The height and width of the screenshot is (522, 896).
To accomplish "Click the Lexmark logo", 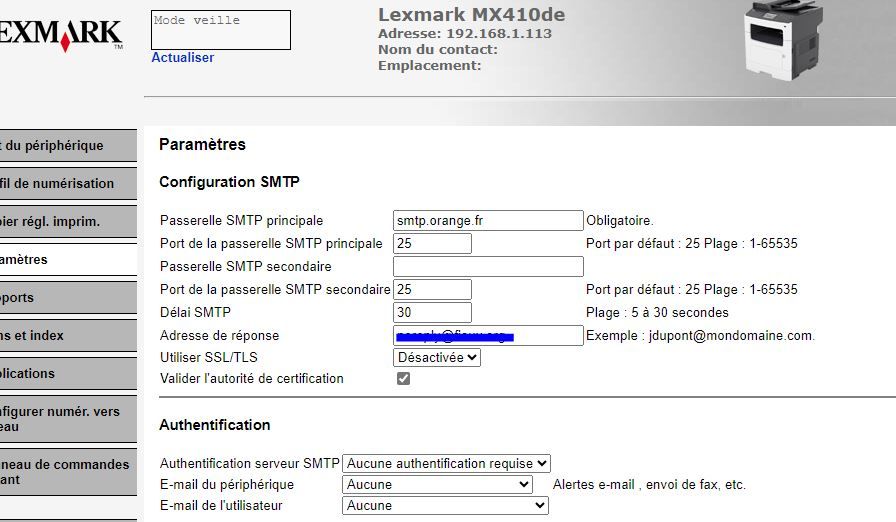I will coord(61,35).
